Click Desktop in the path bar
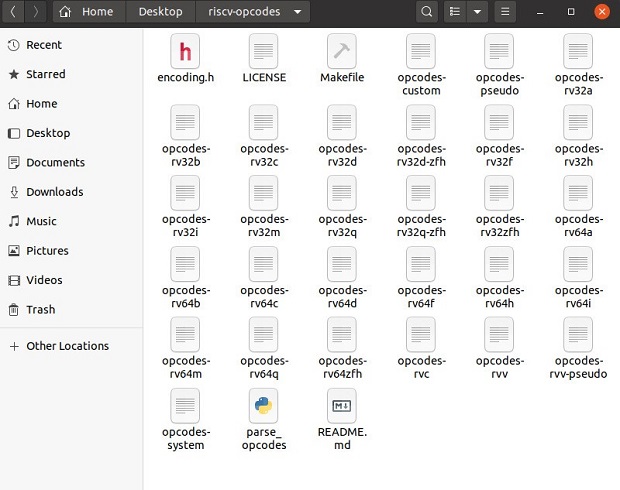 pyautogui.click(x=160, y=12)
